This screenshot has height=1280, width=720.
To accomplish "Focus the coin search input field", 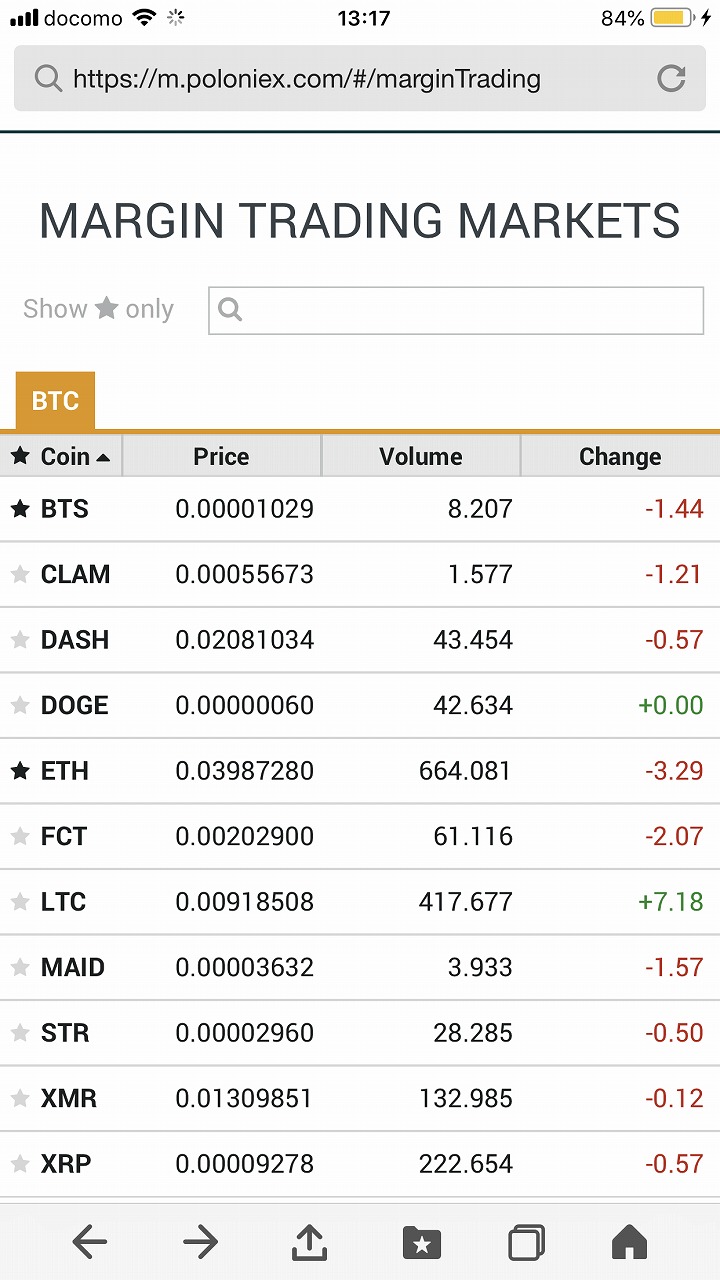I will click(x=470, y=310).
